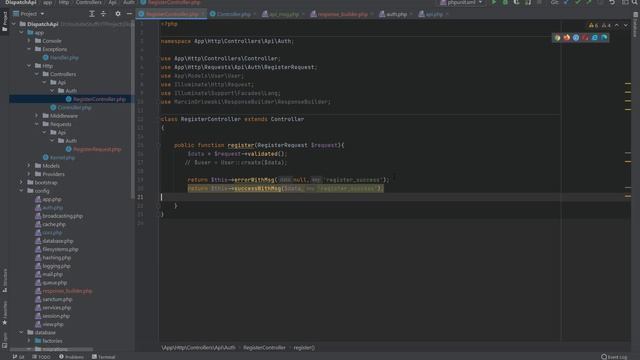Open the Terminal tool window
The height and width of the screenshot is (360, 640).
coord(104,357)
